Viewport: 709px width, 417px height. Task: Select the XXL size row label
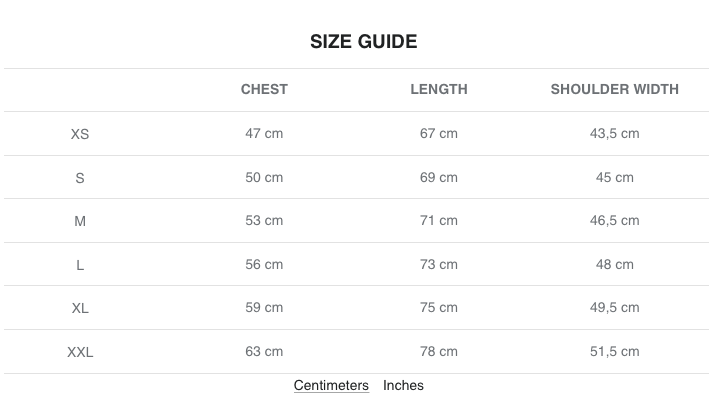tap(80, 352)
